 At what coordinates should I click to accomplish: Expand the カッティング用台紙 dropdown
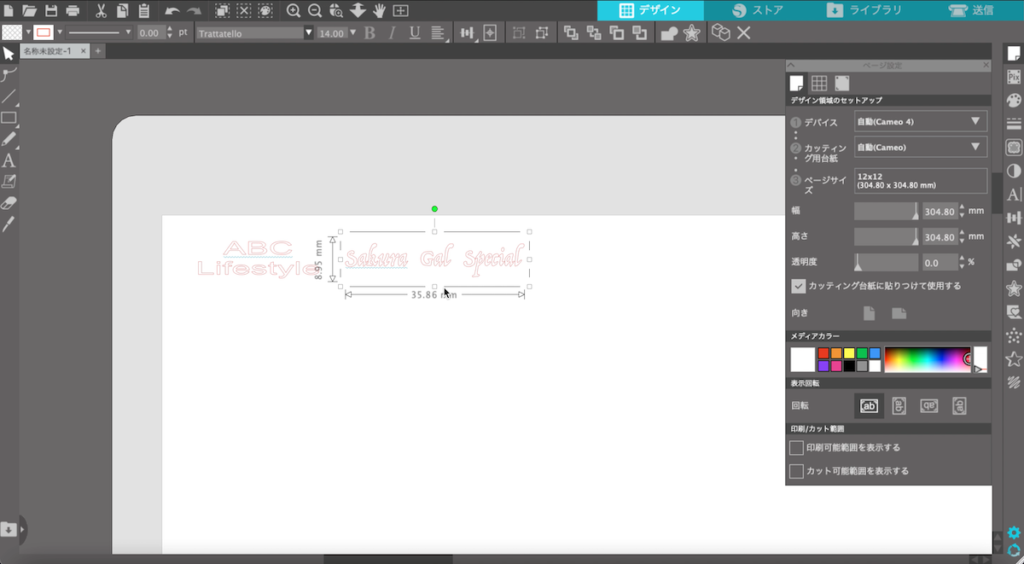920,147
